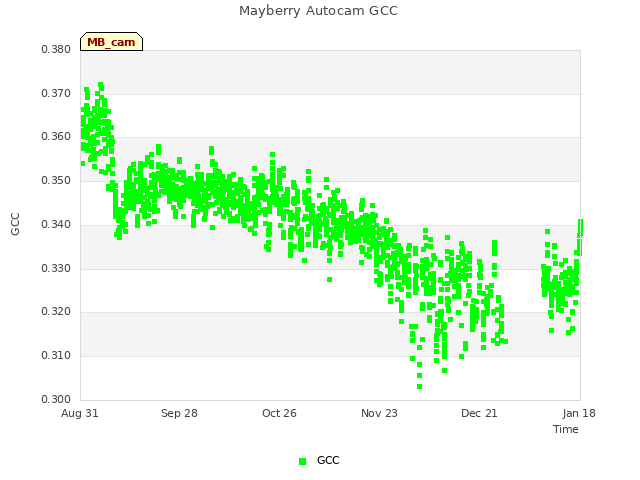Select the 0.300 y-axis value

(56, 399)
